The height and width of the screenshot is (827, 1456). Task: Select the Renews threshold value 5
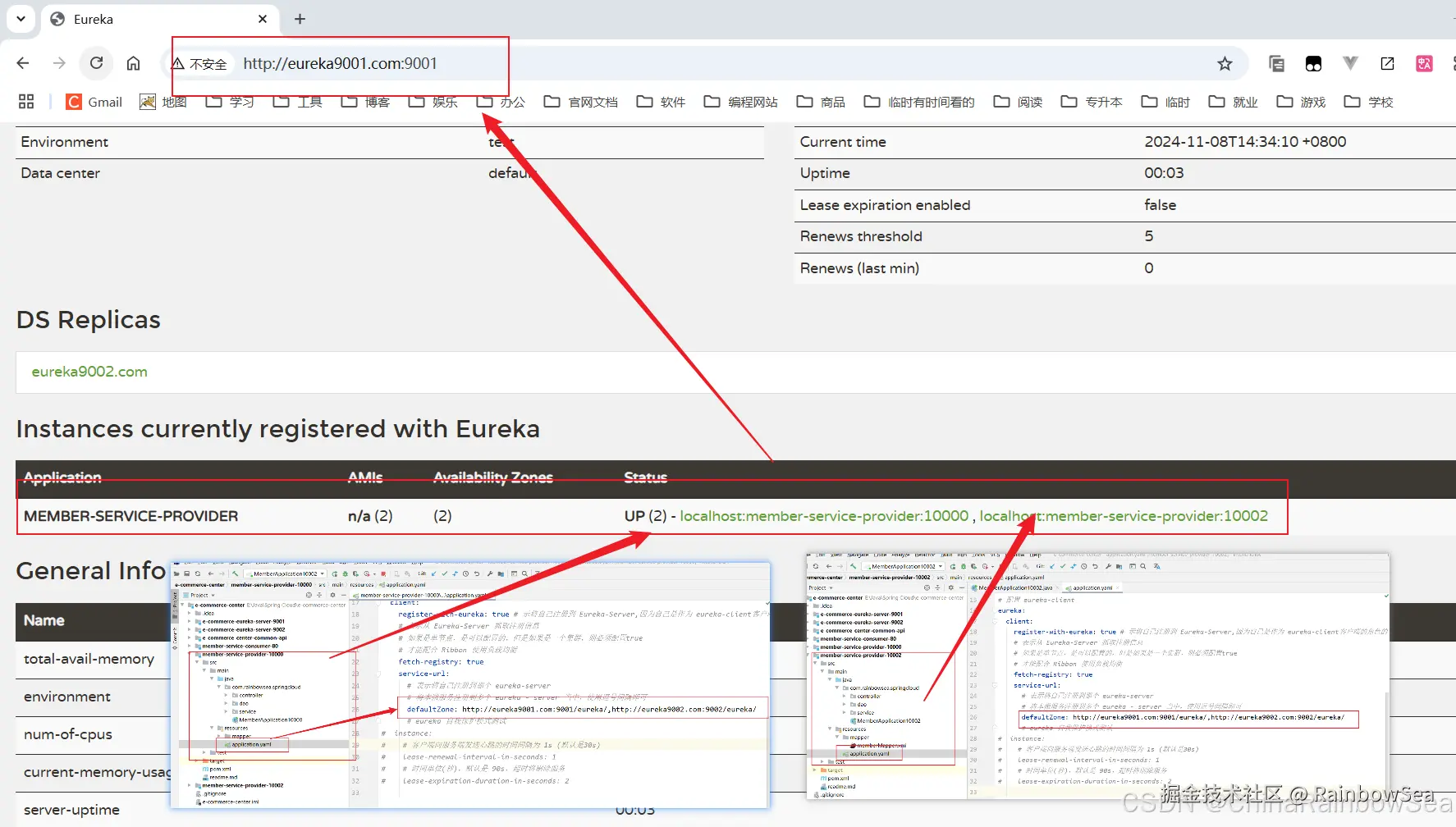coord(1149,236)
